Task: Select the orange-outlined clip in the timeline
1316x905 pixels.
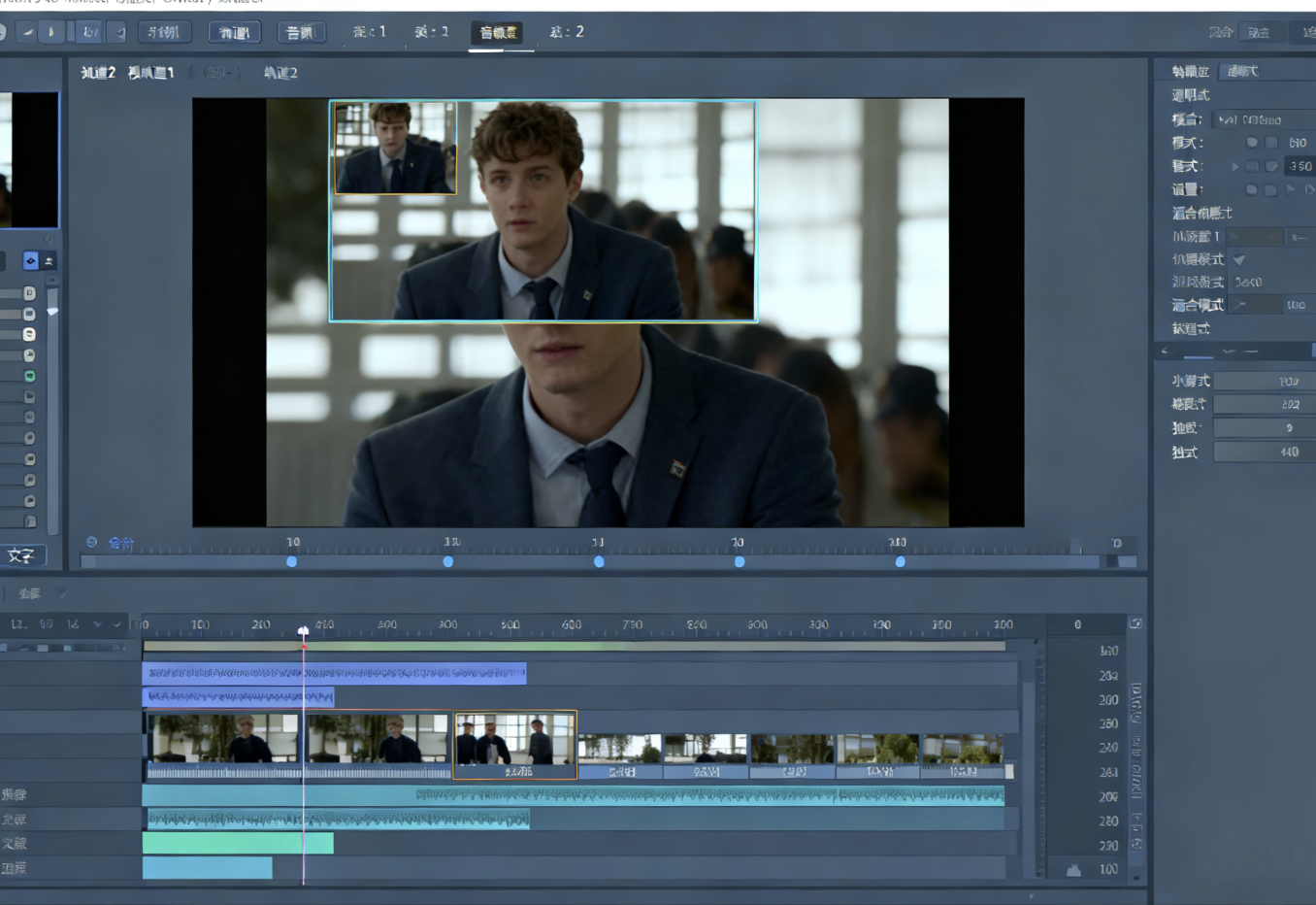Action: coord(515,744)
